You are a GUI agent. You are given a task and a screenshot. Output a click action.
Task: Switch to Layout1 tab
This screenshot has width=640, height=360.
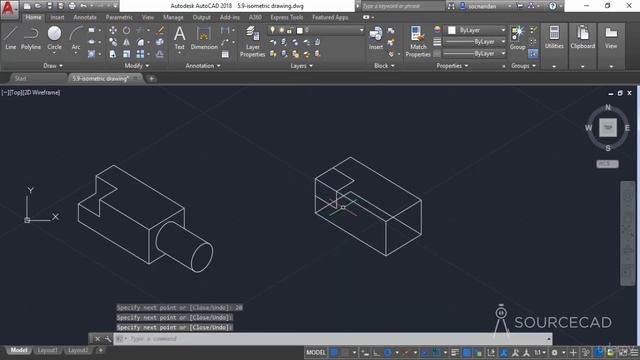47,350
